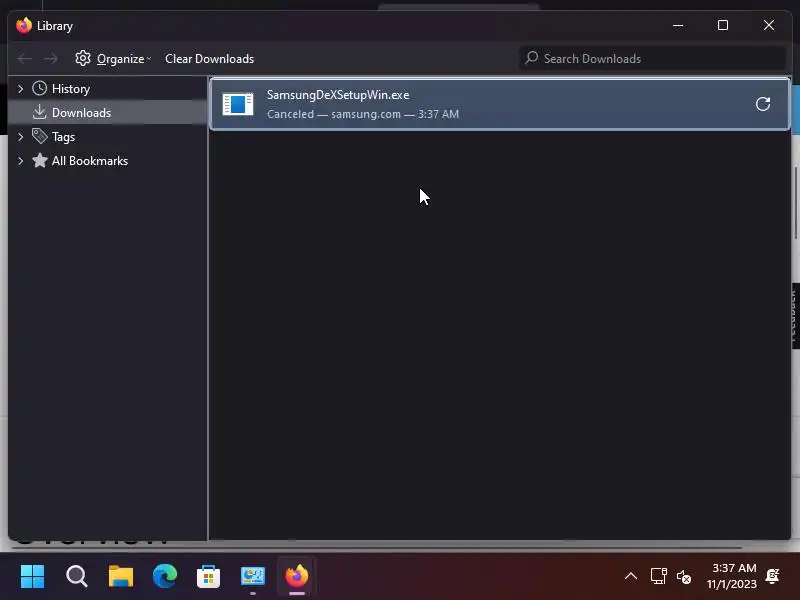Image resolution: width=800 pixels, height=600 pixels.
Task: Open Microsoft Store from taskbar
Action: click(209, 577)
